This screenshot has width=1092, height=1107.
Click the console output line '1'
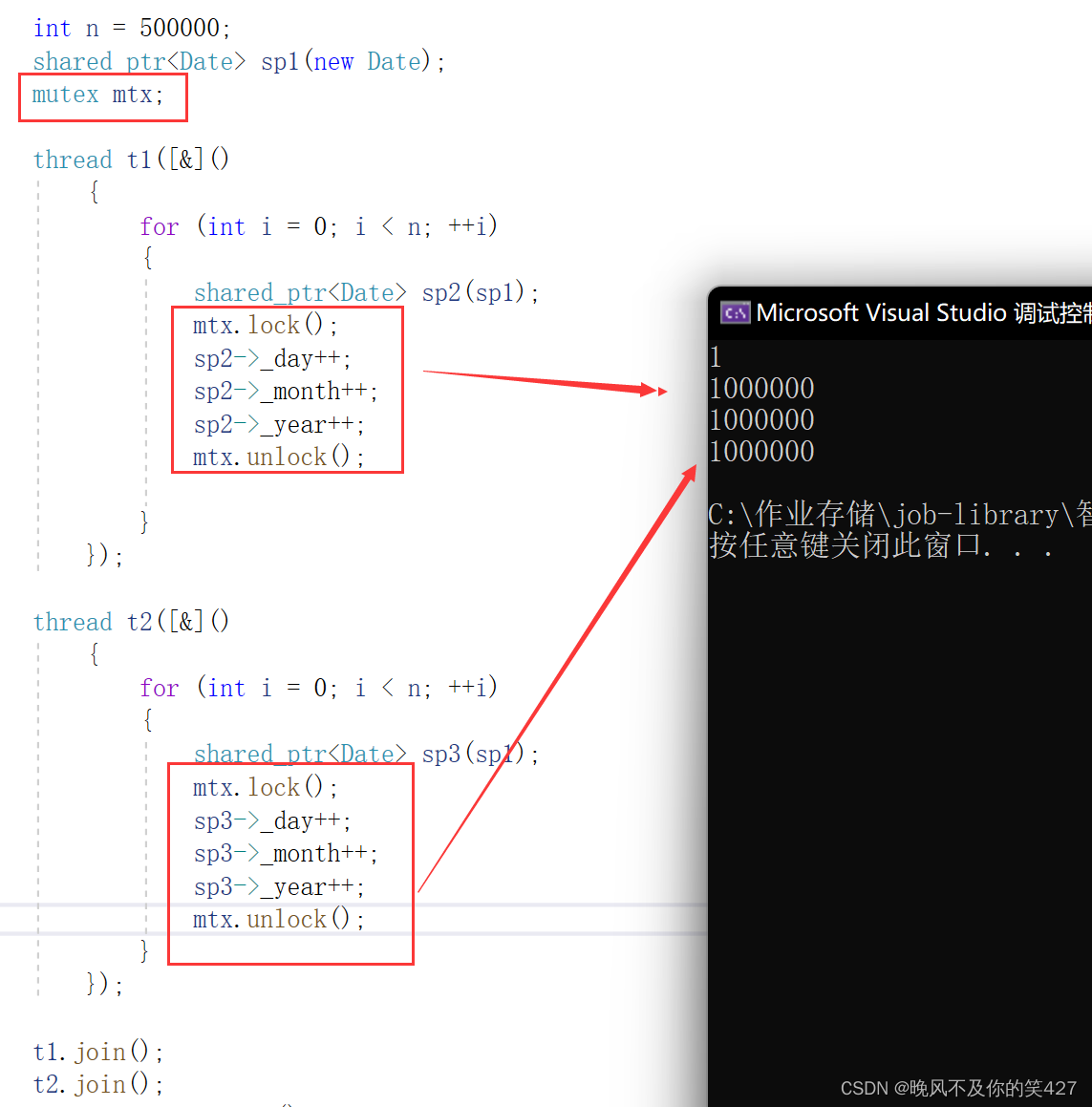click(x=716, y=357)
